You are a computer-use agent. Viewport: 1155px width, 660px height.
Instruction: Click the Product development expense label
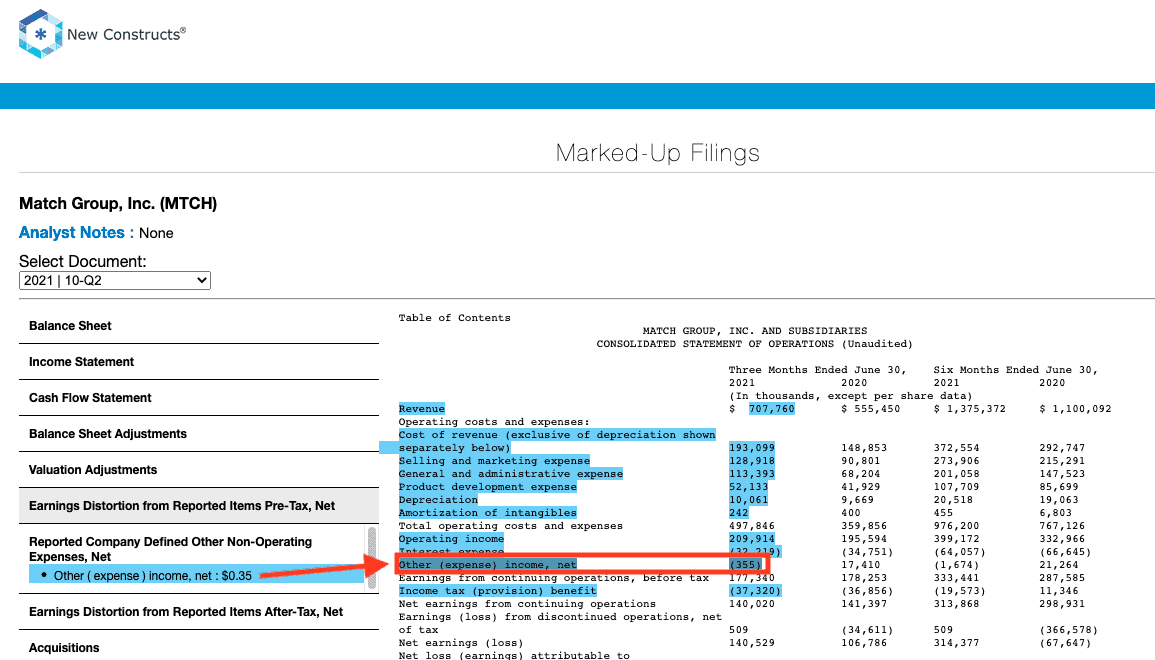coord(488,487)
